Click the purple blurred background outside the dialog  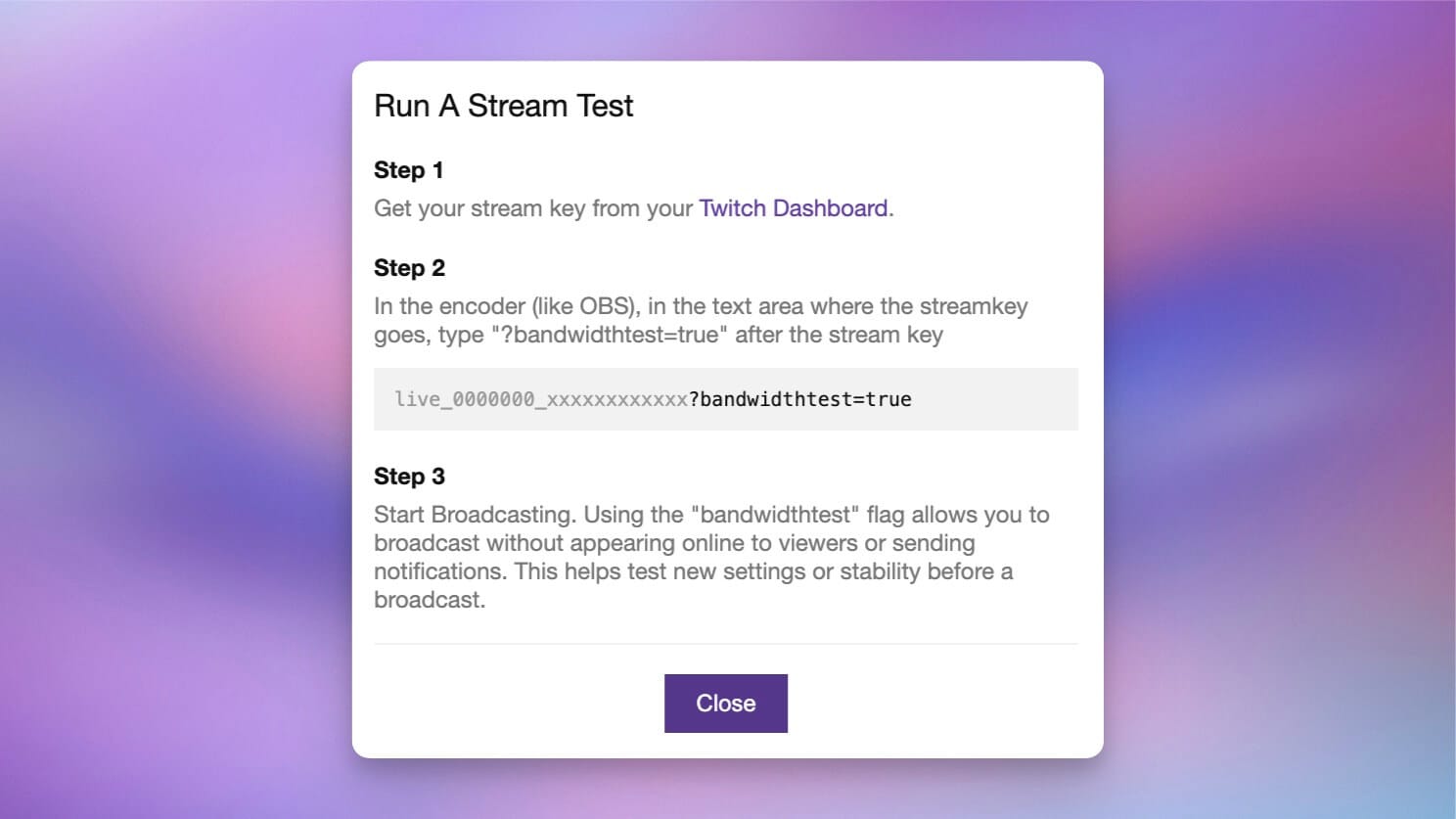[x=147, y=391]
